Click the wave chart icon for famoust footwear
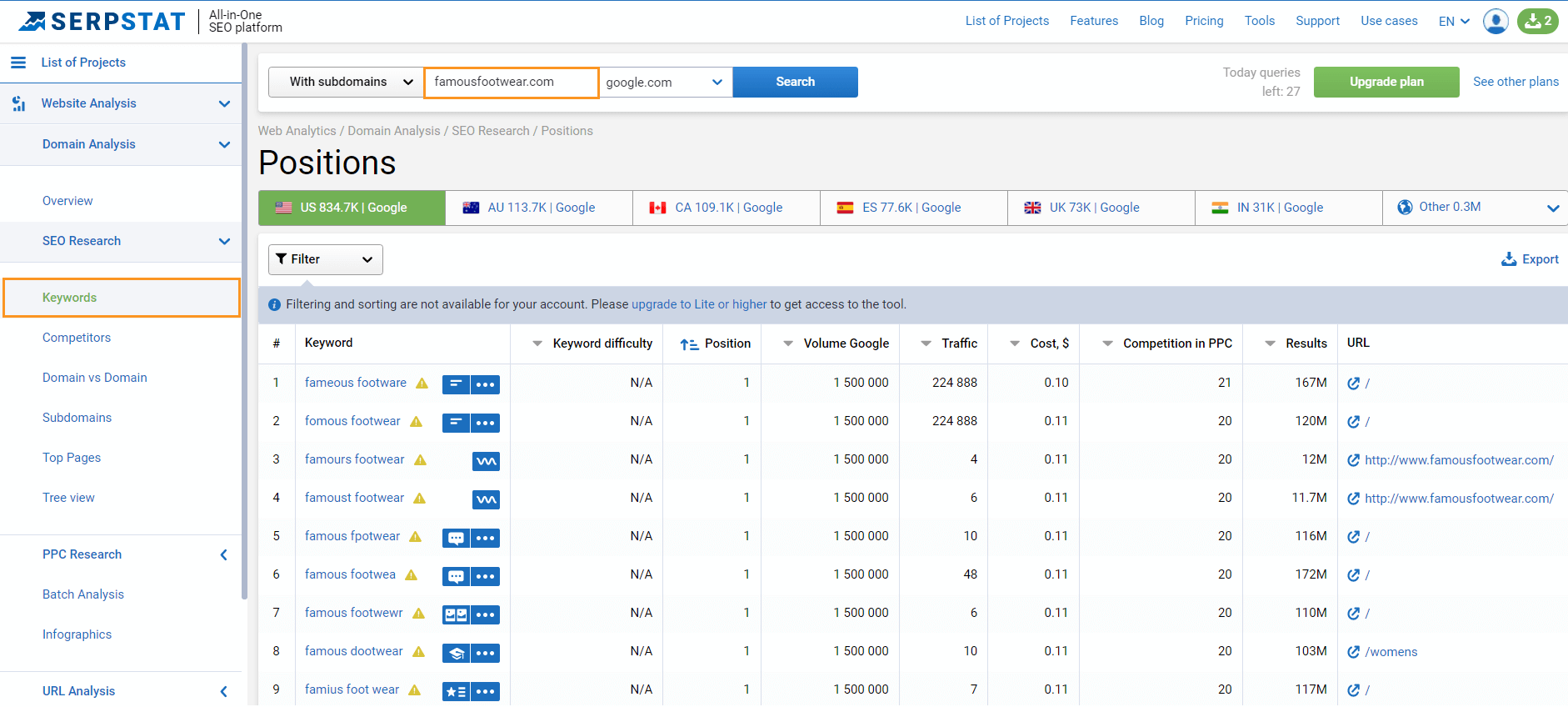This screenshot has width=1568, height=707. (x=486, y=499)
